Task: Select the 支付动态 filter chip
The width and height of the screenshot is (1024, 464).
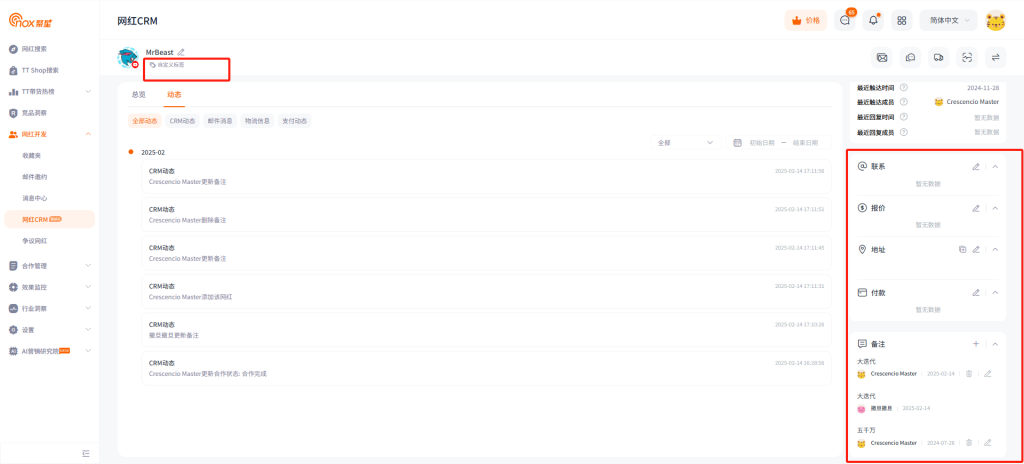Action: [x=294, y=121]
